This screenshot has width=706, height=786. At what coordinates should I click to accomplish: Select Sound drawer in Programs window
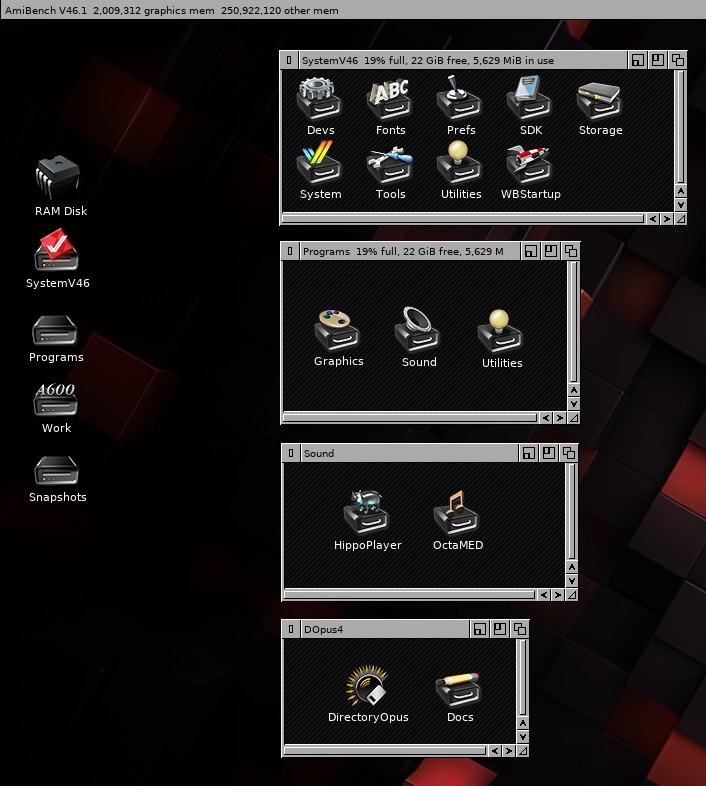pyautogui.click(x=418, y=329)
